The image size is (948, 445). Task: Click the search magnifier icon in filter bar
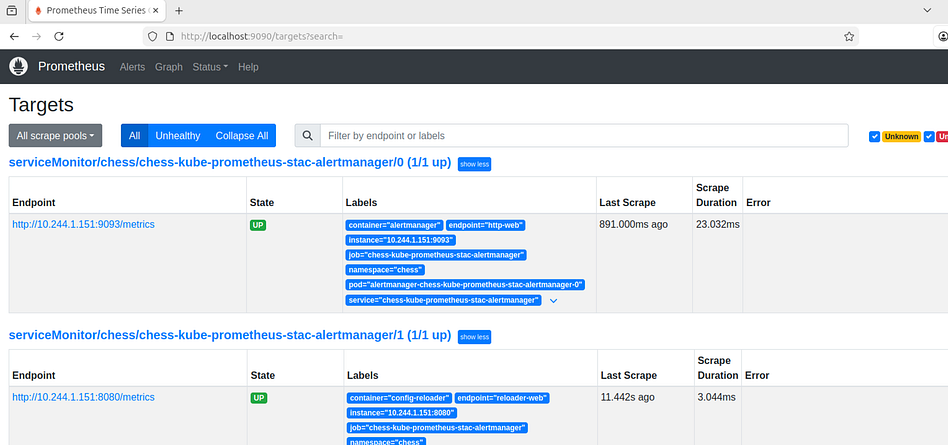point(307,135)
